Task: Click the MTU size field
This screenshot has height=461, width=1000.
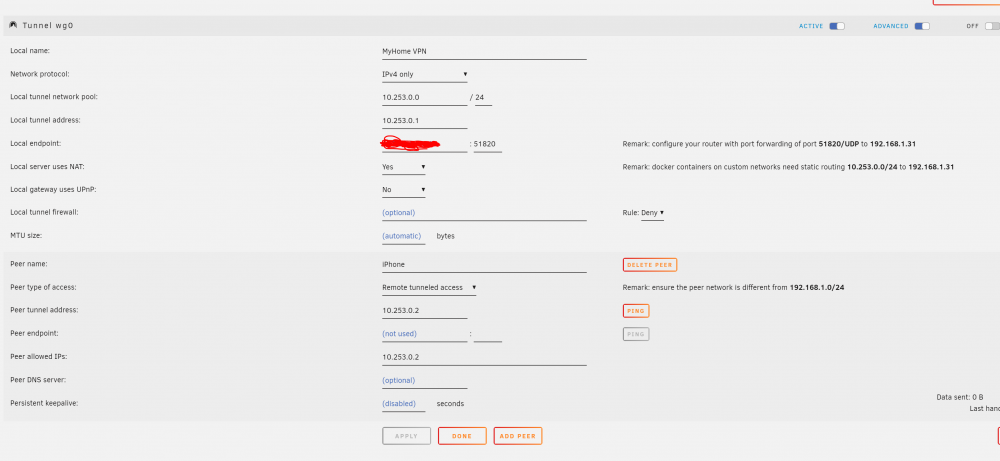Action: point(404,236)
